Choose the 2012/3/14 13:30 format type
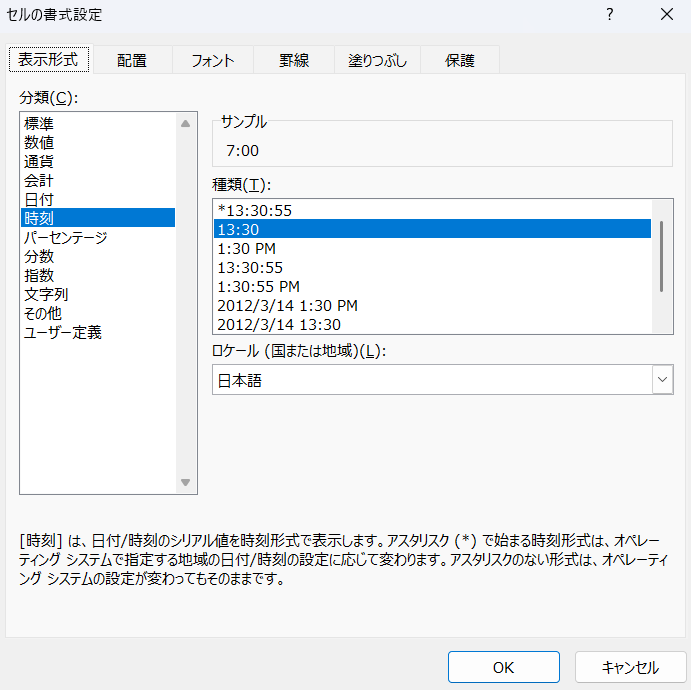This screenshot has height=690, width=691. 279,324
